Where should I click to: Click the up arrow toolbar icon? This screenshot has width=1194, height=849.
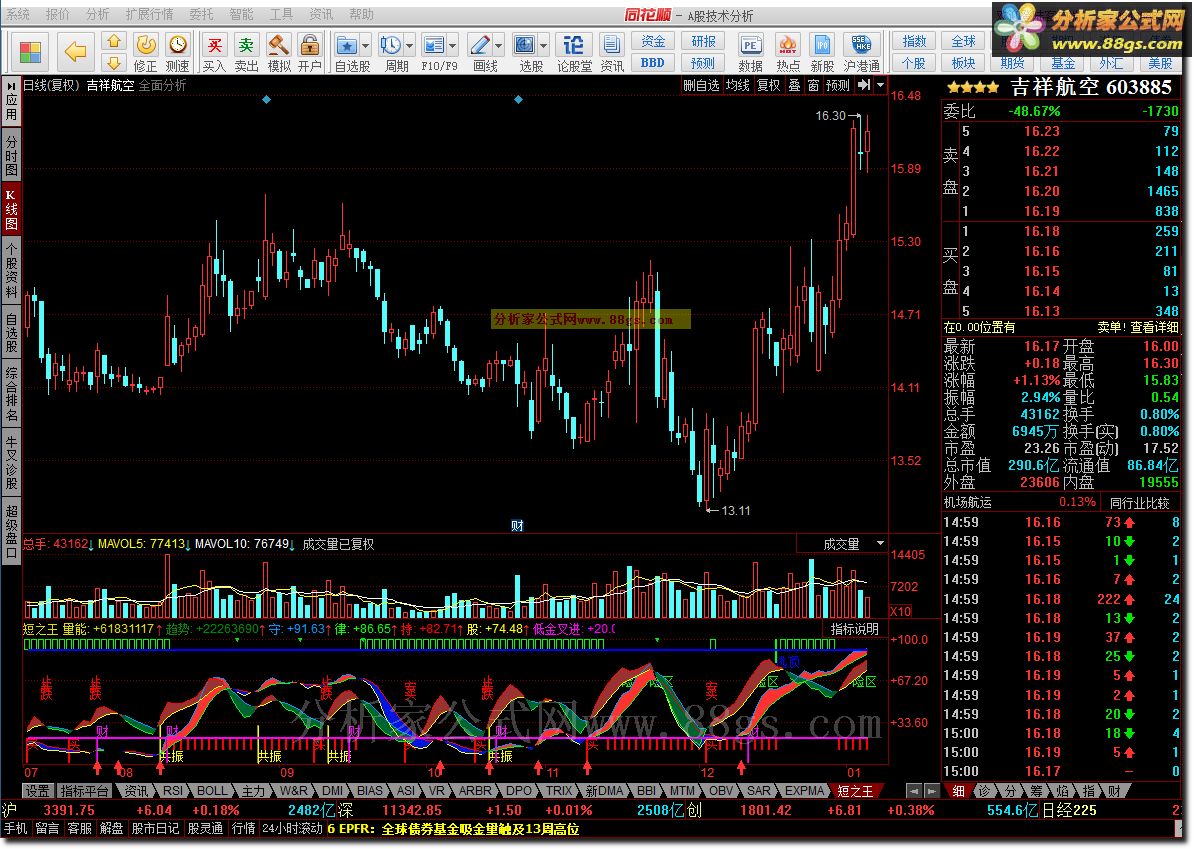point(113,41)
